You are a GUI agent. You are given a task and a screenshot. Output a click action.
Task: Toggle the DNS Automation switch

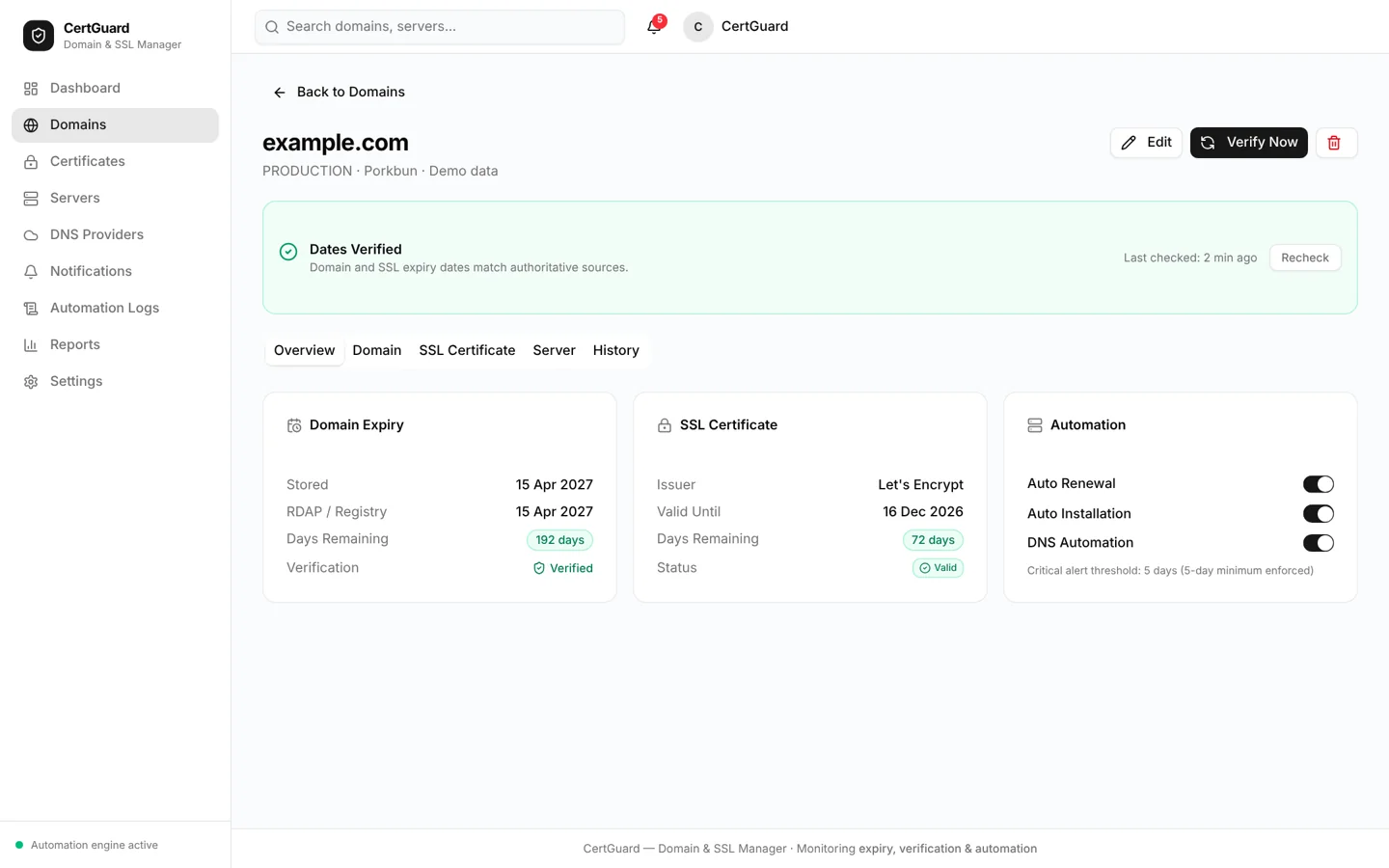1319,543
